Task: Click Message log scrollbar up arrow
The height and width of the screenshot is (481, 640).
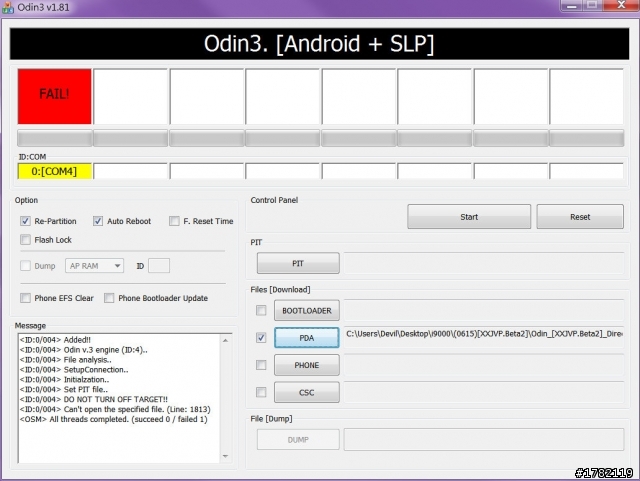Action: (x=225, y=340)
